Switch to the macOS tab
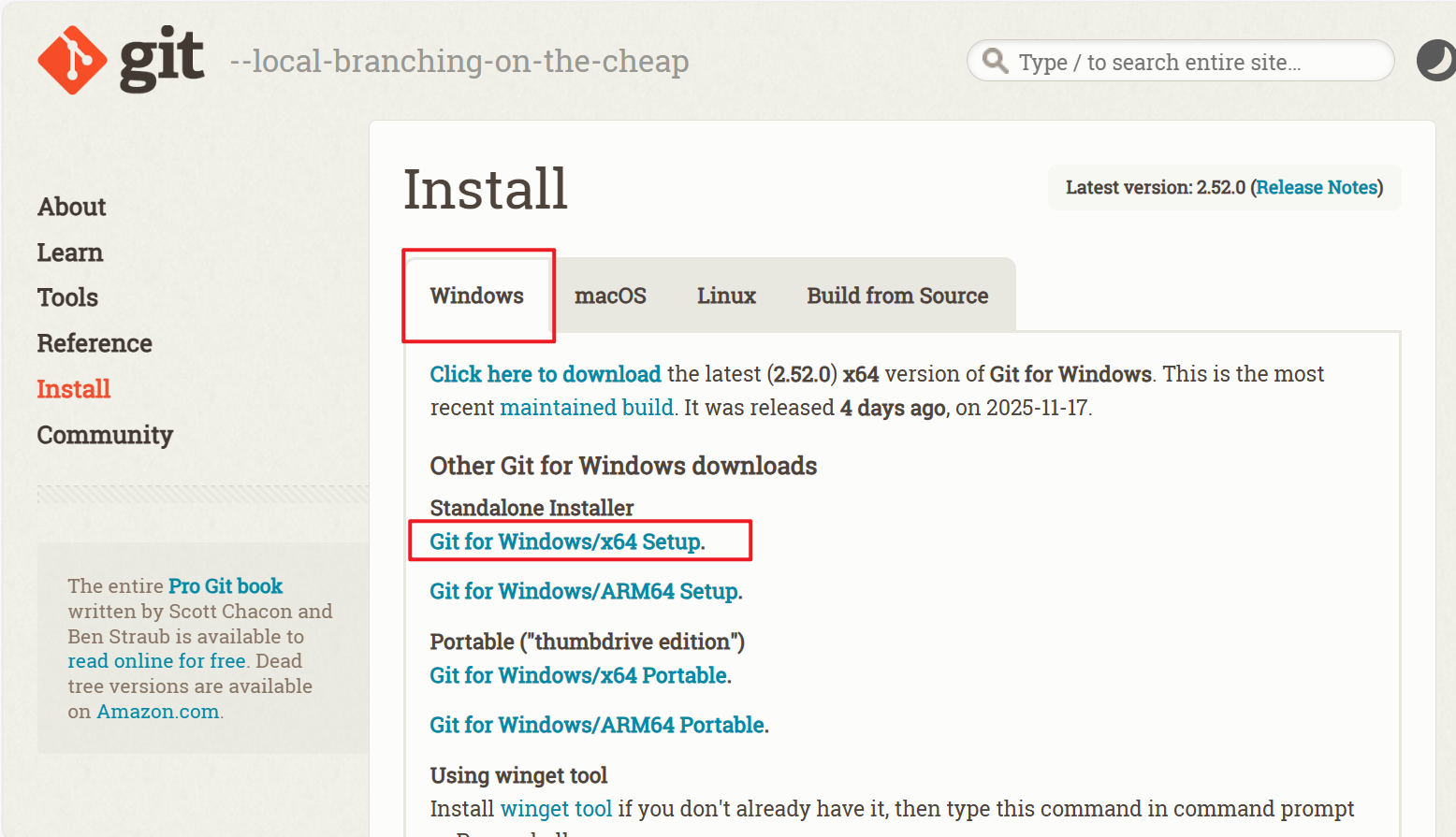 coord(610,296)
